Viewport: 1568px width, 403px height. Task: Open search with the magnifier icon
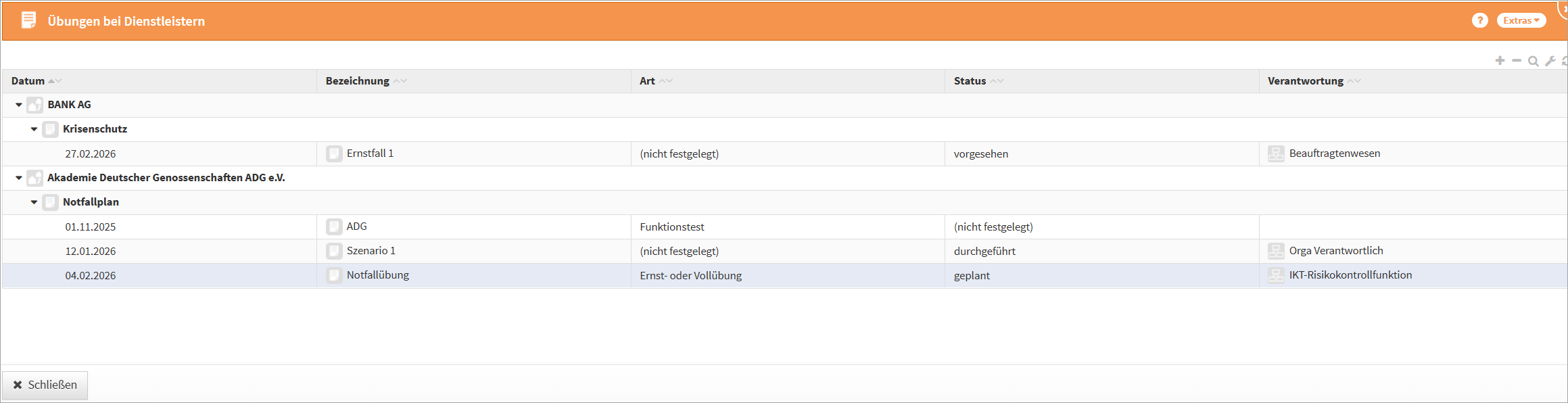click(x=1534, y=61)
